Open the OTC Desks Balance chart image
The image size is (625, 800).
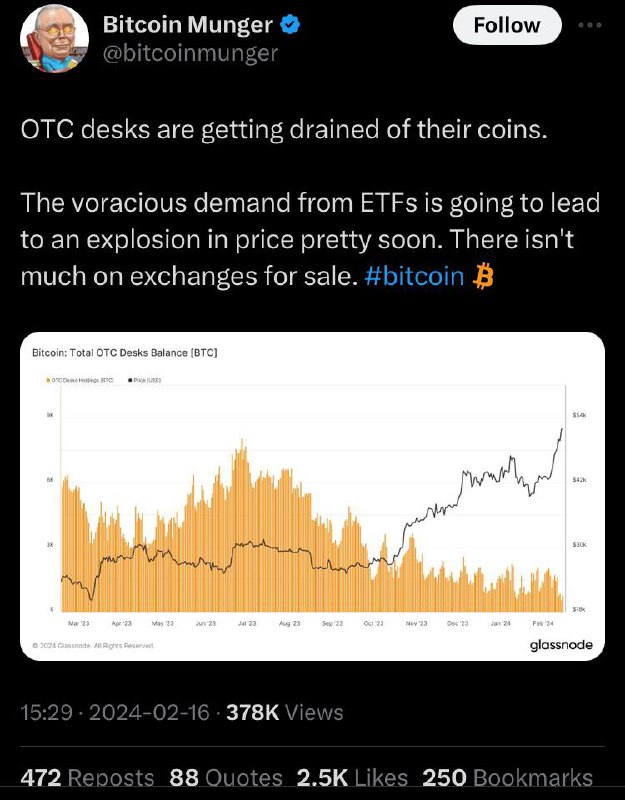pyautogui.click(x=312, y=496)
